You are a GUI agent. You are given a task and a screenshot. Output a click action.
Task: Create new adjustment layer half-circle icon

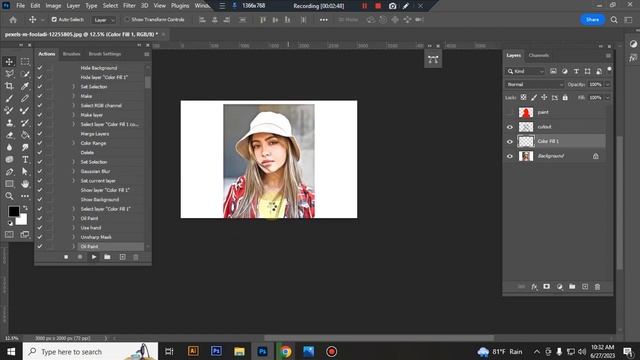[560, 287]
